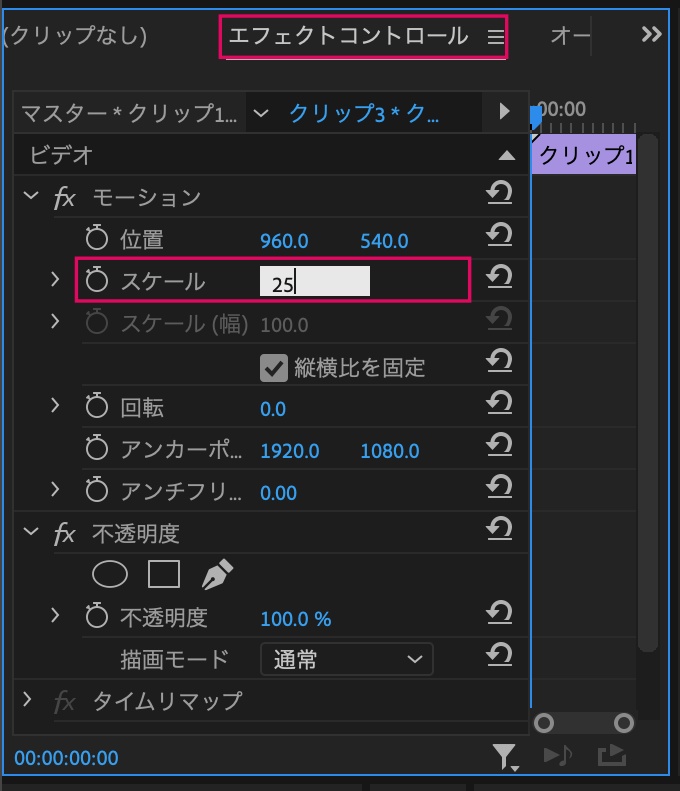This screenshot has height=791, width=680.
Task: Reset the アンカーポイント parameter
Action: point(499,444)
